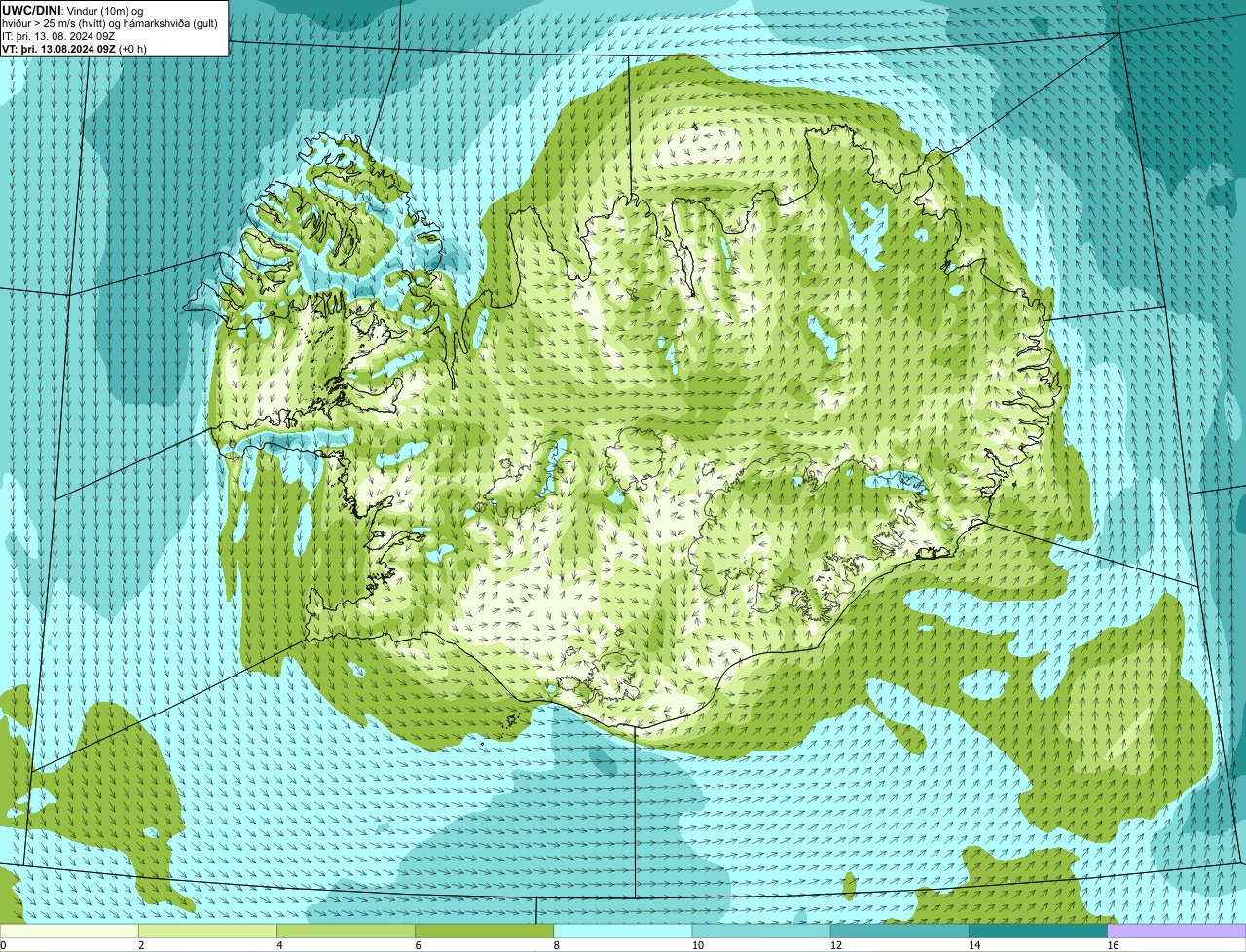The image size is (1246, 952).
Task: Pick the 12–14 m/s teal legend swatch
Action: pyautogui.click(x=899, y=931)
